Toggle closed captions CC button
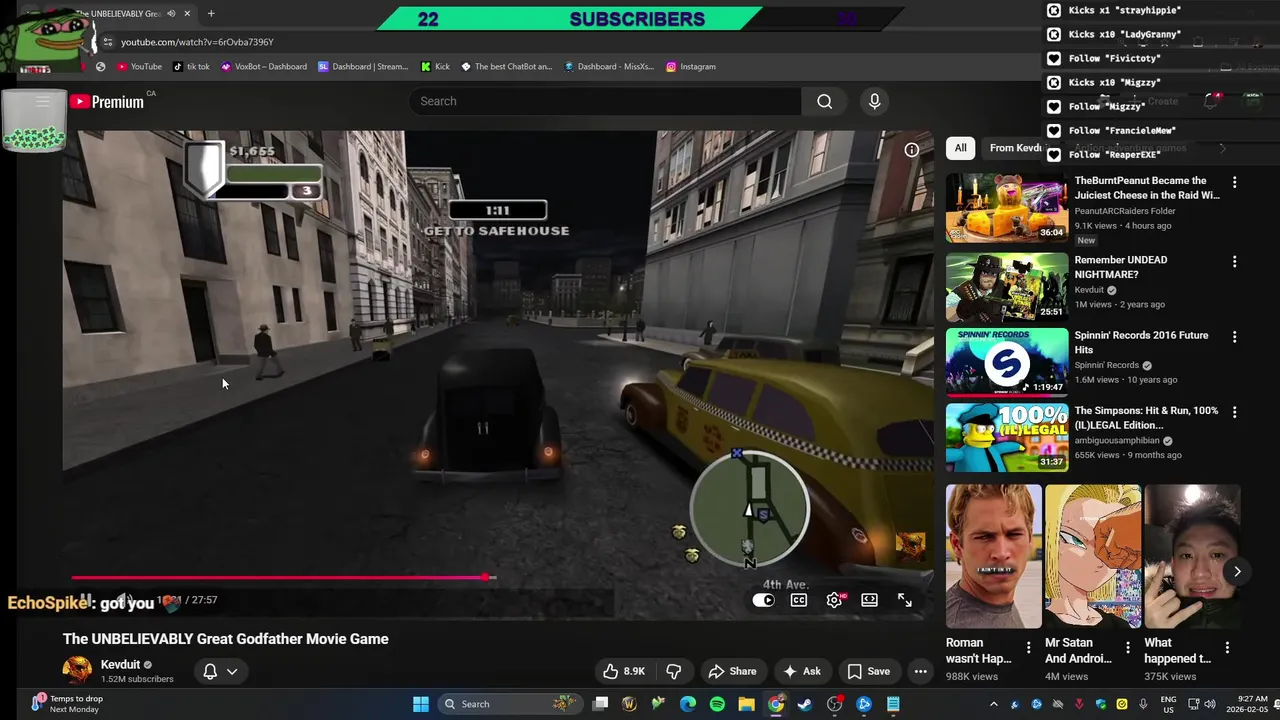Viewport: 1280px width, 720px height. pos(799,600)
